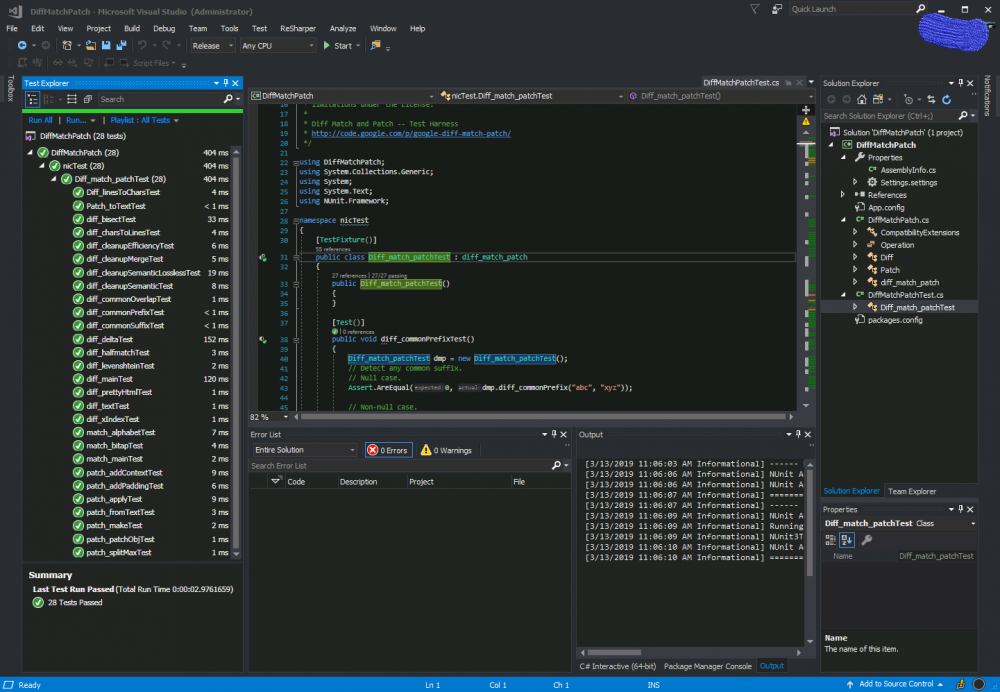Screen dimensions: 1000x692
Task: Click Add to Source Control in status bar
Action: pyautogui.click(x=894, y=684)
